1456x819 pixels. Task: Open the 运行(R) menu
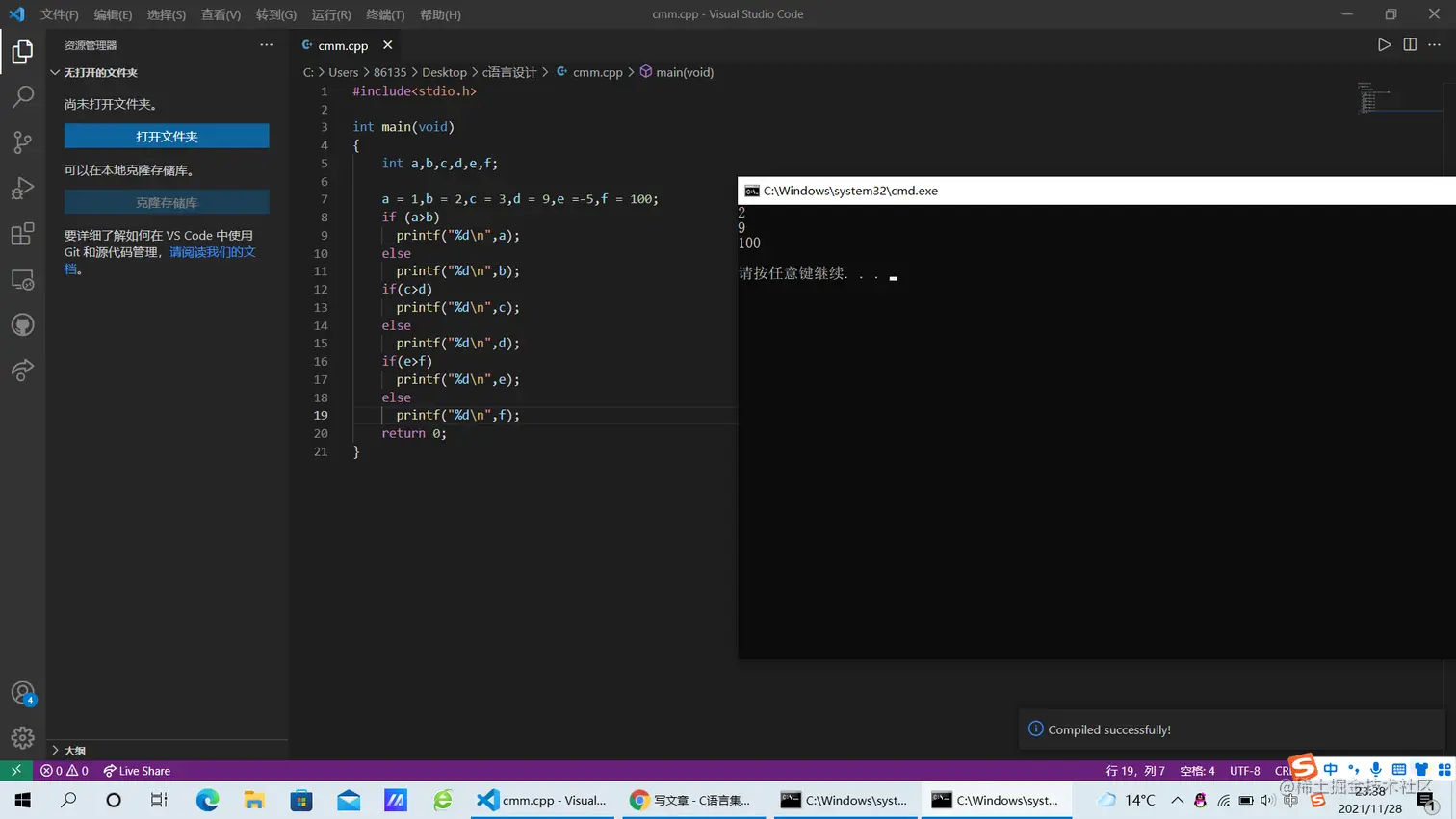331,14
